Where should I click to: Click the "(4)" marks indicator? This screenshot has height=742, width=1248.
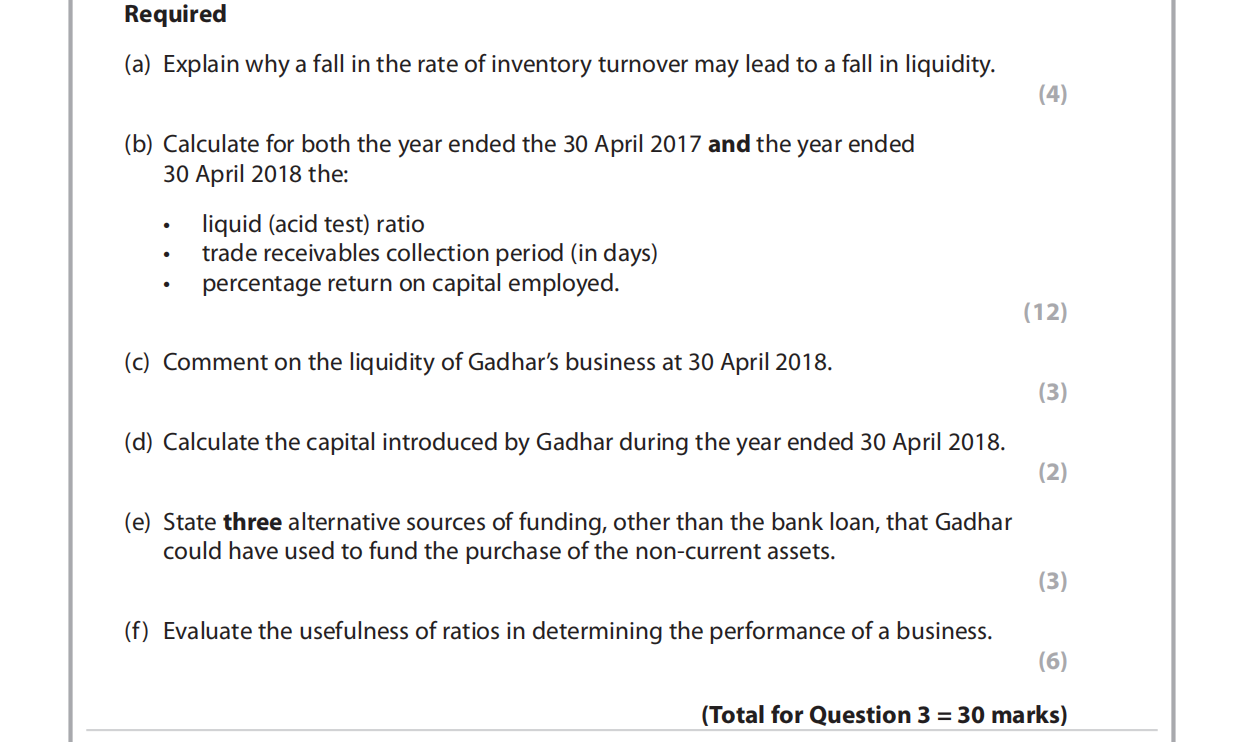(1052, 95)
